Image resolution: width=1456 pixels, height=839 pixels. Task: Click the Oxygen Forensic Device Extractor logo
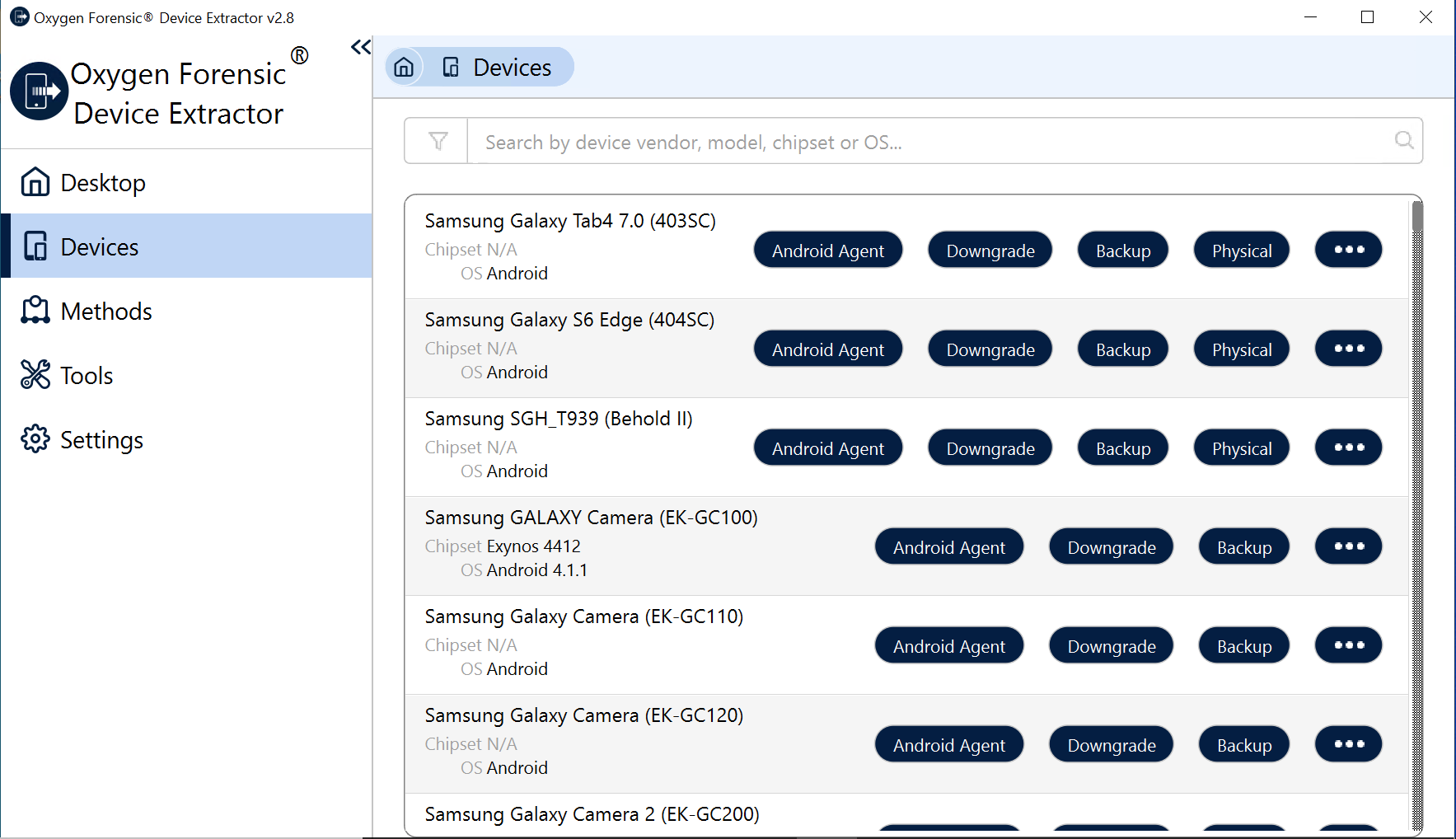click(x=39, y=91)
